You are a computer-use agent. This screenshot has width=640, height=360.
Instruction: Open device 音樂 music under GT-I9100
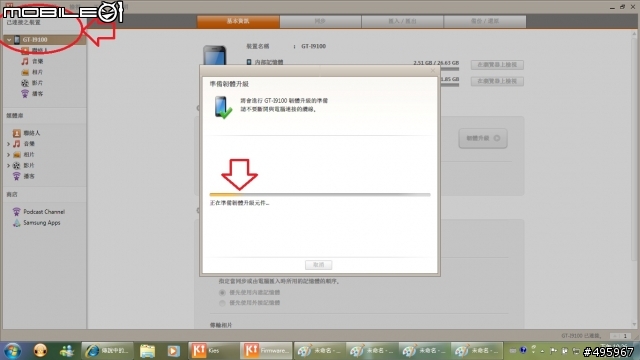coord(32,61)
